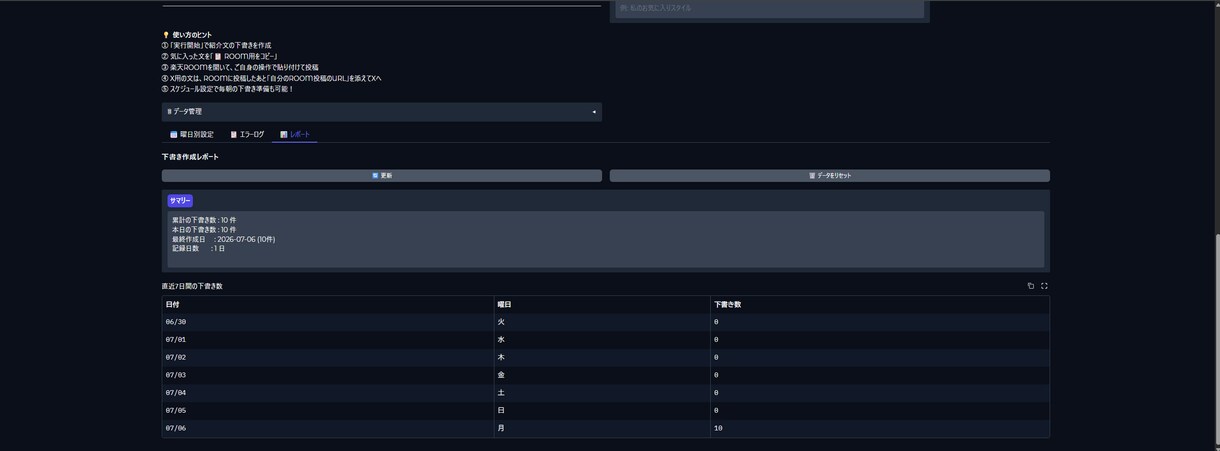Click the 累計の下書き数 summary line
This screenshot has height=451, width=1220.
pyautogui.click(x=204, y=220)
